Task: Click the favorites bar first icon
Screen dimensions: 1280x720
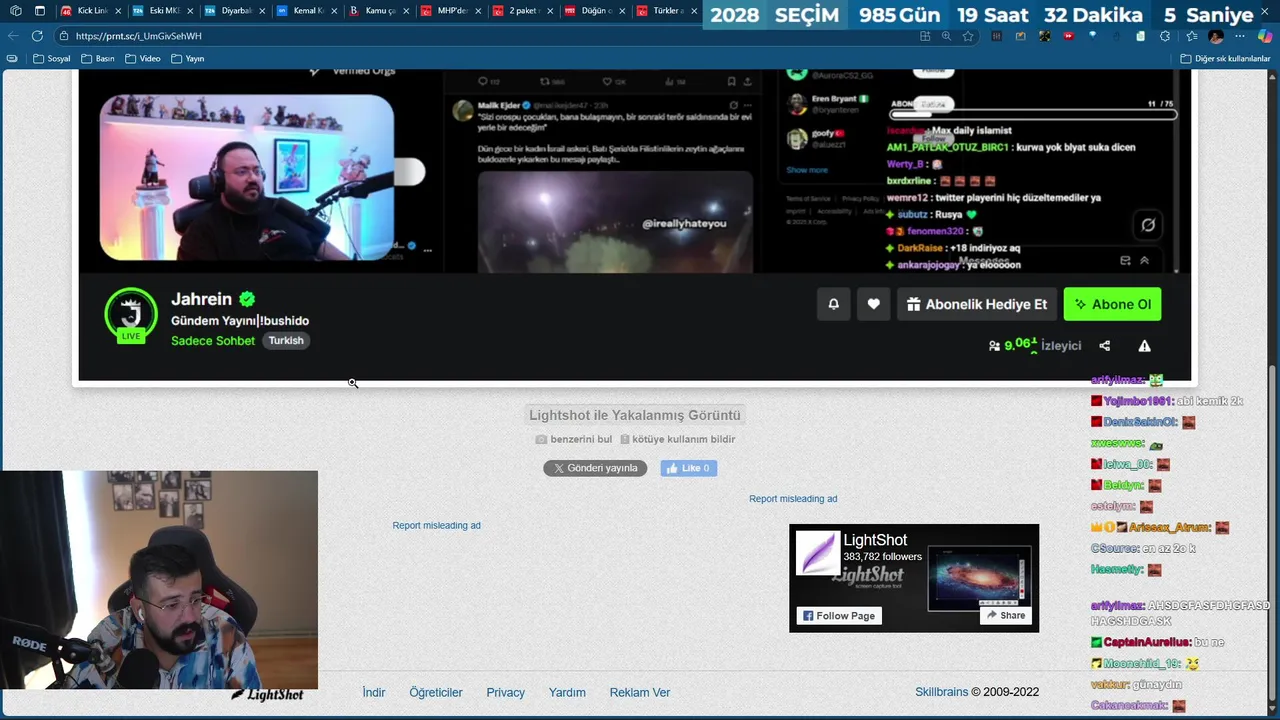Action: coord(12,59)
